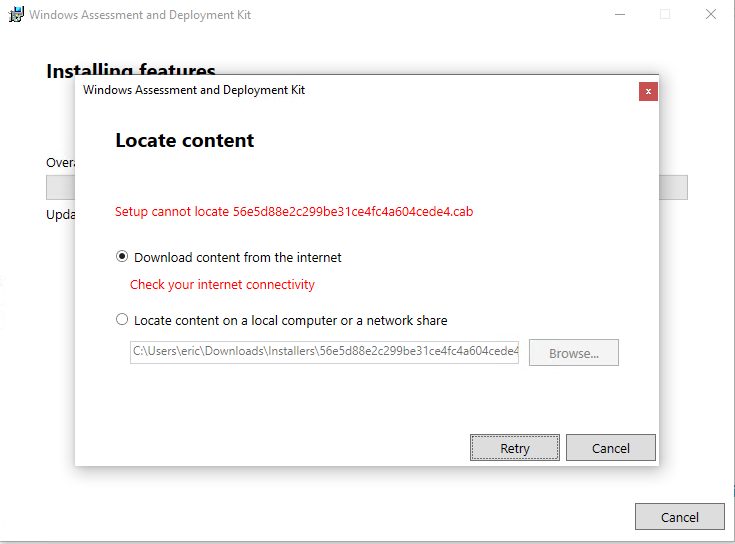Click the Windows ADK installer title icon
This screenshot has width=735, height=544.
[16, 15]
